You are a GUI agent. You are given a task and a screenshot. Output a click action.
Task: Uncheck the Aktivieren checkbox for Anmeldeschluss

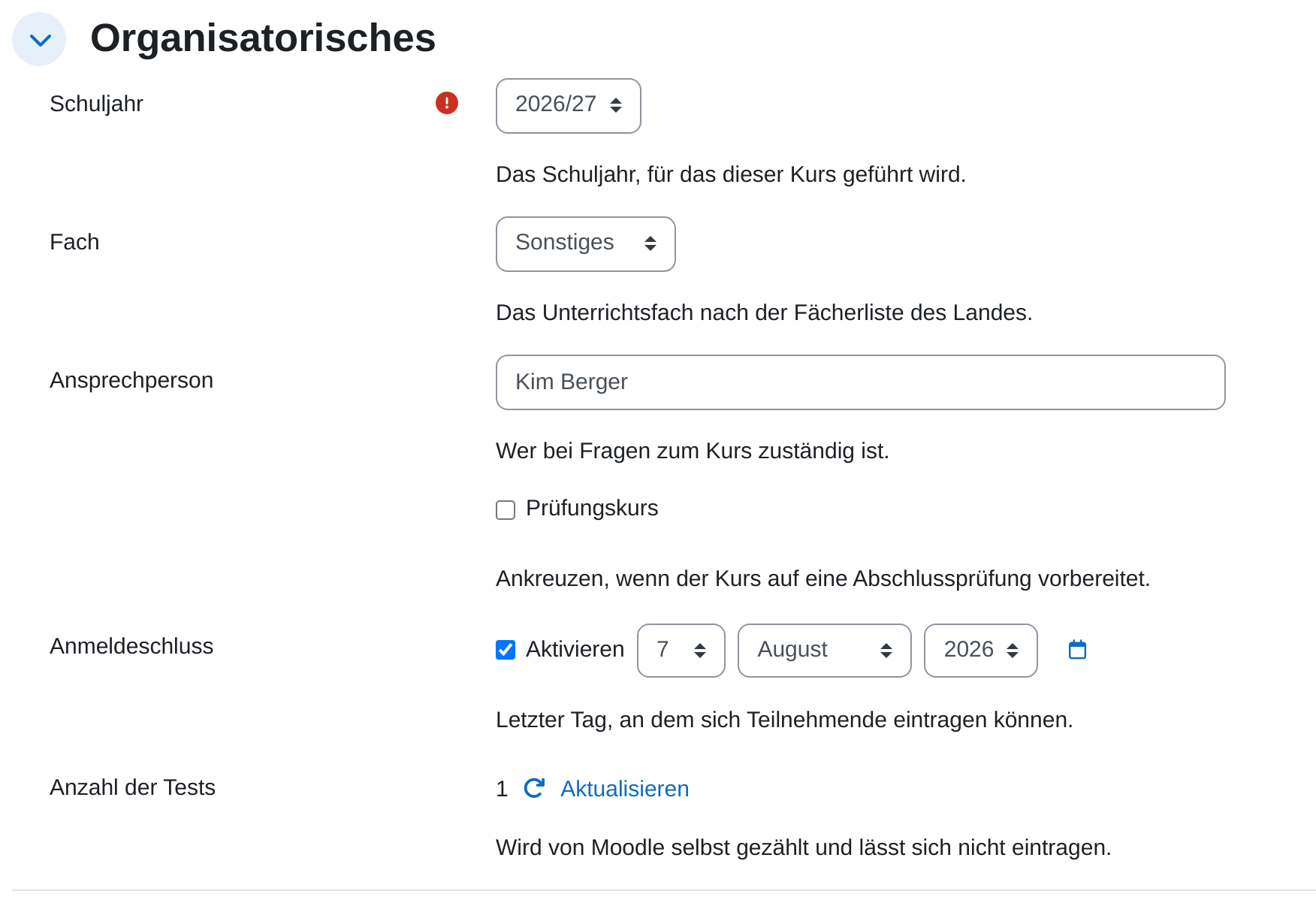(x=506, y=650)
